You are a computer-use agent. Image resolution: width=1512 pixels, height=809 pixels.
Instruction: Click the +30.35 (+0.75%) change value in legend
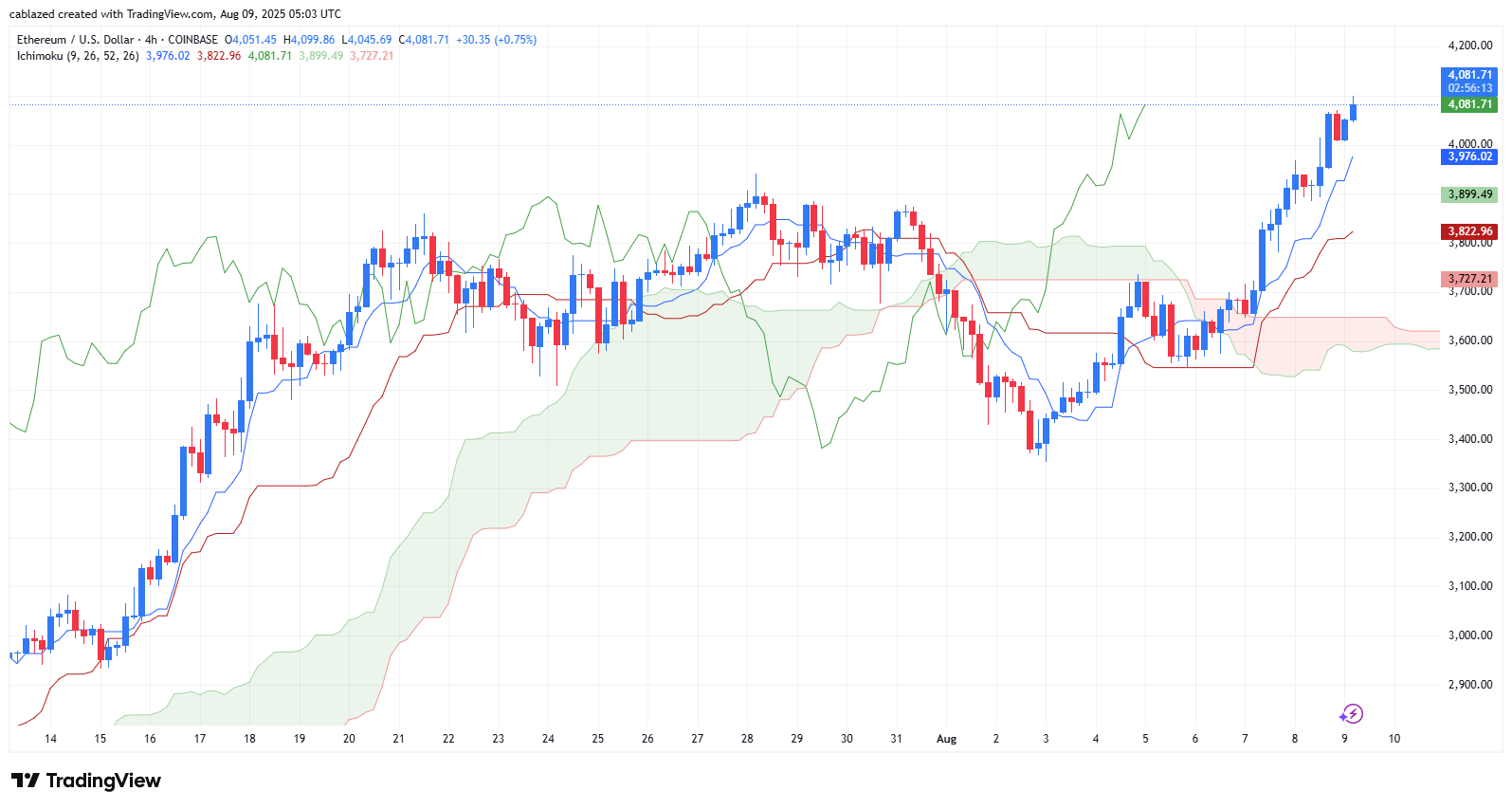496,40
